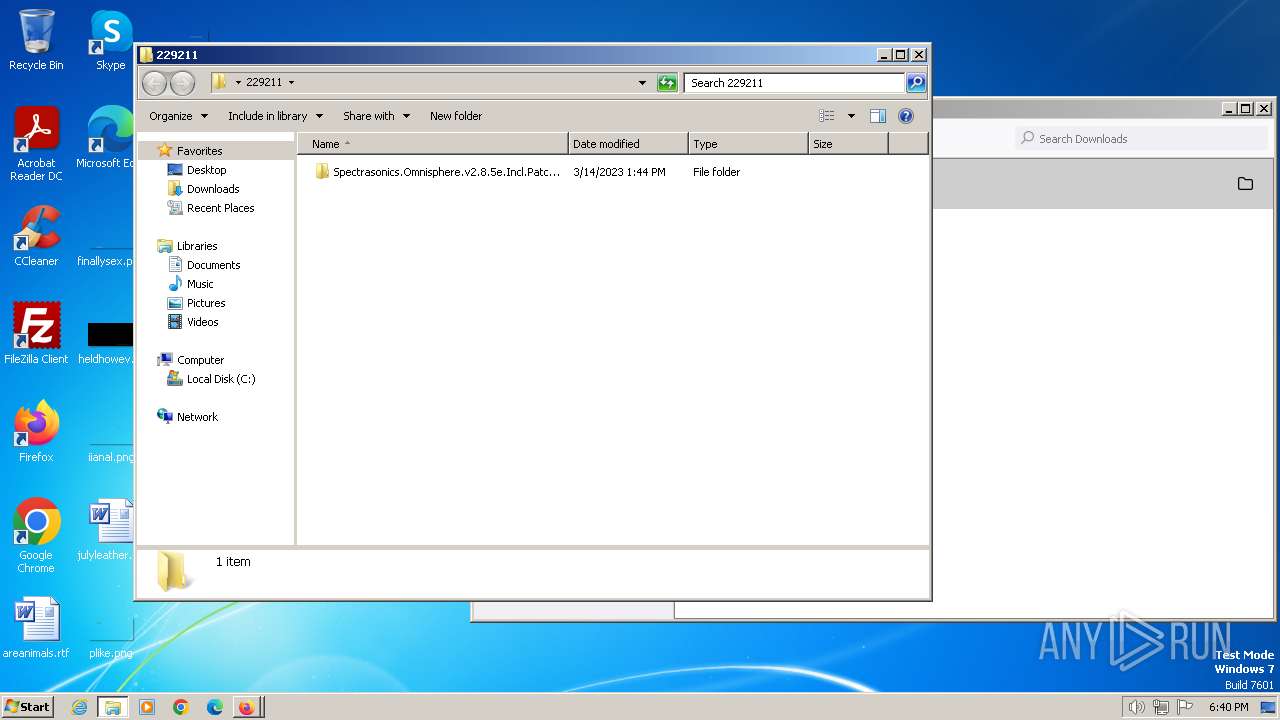Click the folder icon in background window

coord(1245,184)
